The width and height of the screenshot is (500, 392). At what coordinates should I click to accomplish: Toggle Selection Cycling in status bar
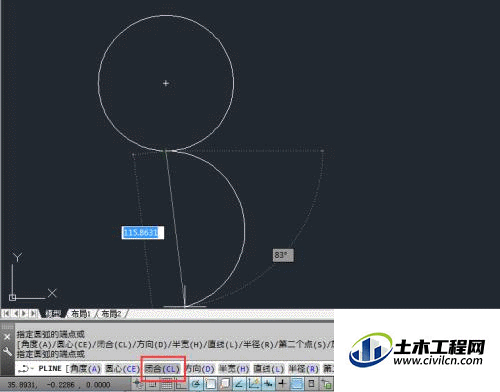pos(326,384)
